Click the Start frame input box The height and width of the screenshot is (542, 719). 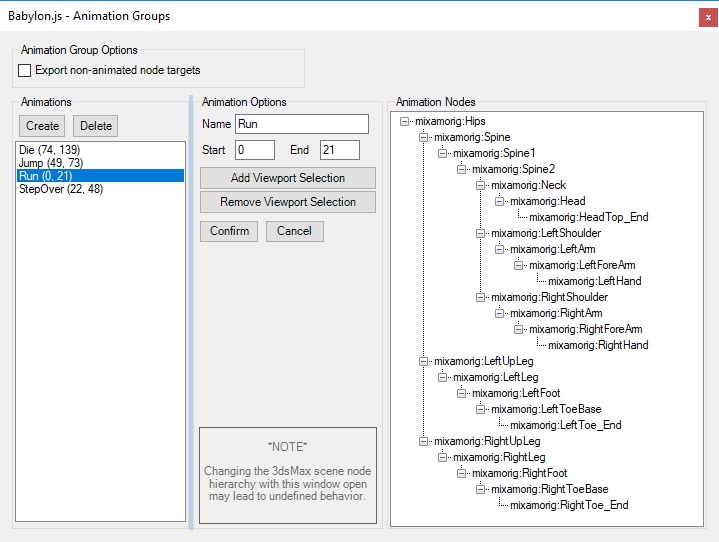(254, 150)
